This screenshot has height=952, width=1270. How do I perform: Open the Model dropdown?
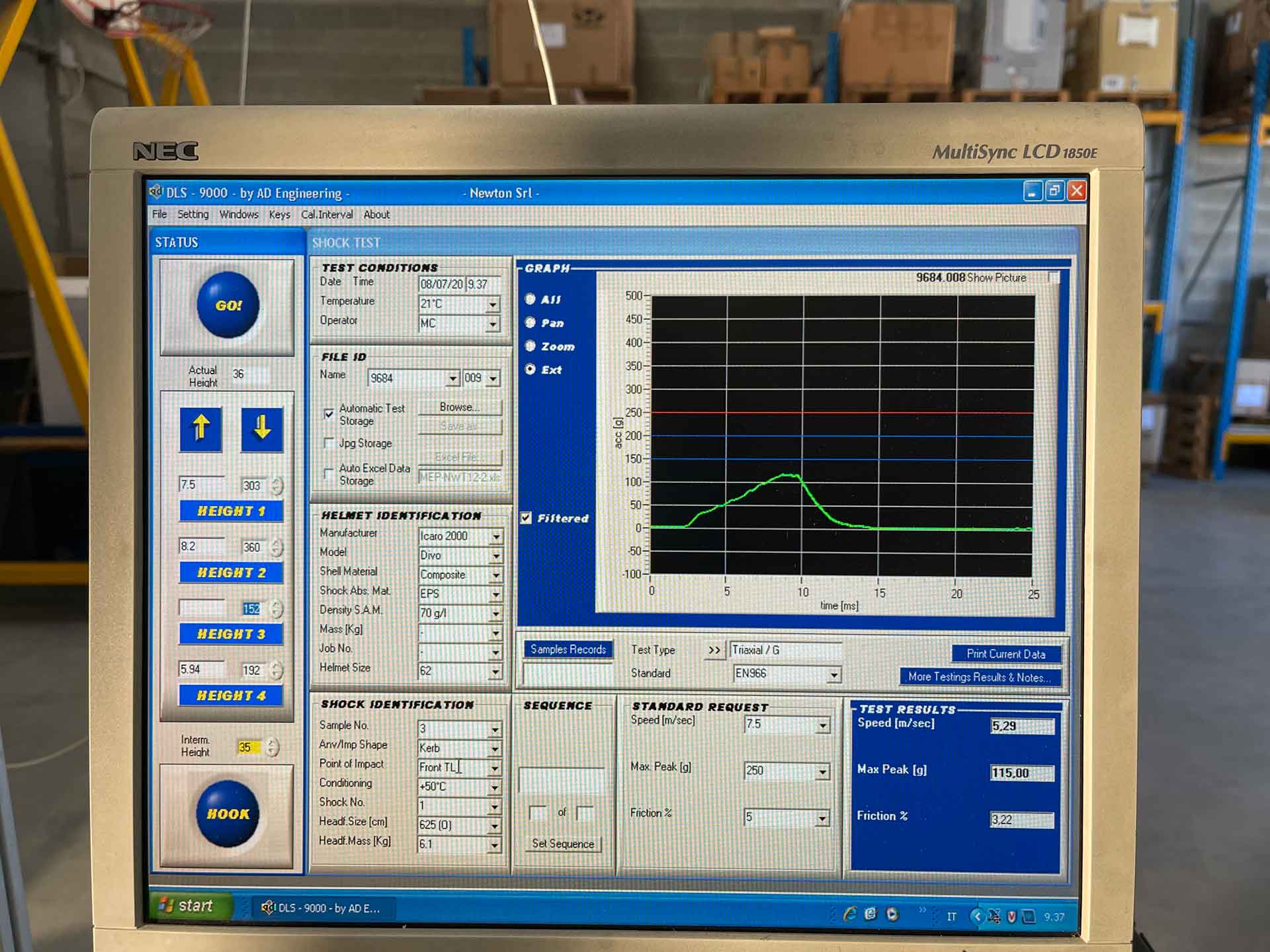pyautogui.click(x=495, y=556)
